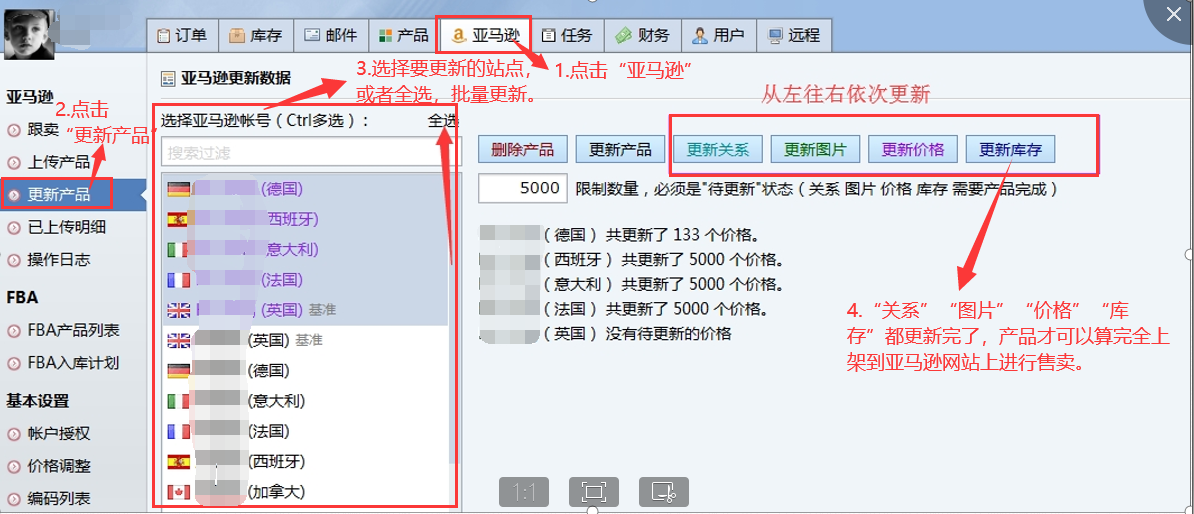Open 编码列表 in the sidebar
The image size is (1194, 514).
59,499
